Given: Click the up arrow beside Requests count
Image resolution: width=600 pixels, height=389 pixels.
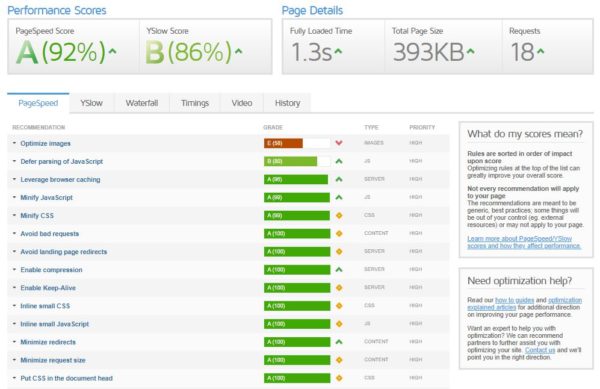Looking at the screenshot, I should tap(540, 50).
